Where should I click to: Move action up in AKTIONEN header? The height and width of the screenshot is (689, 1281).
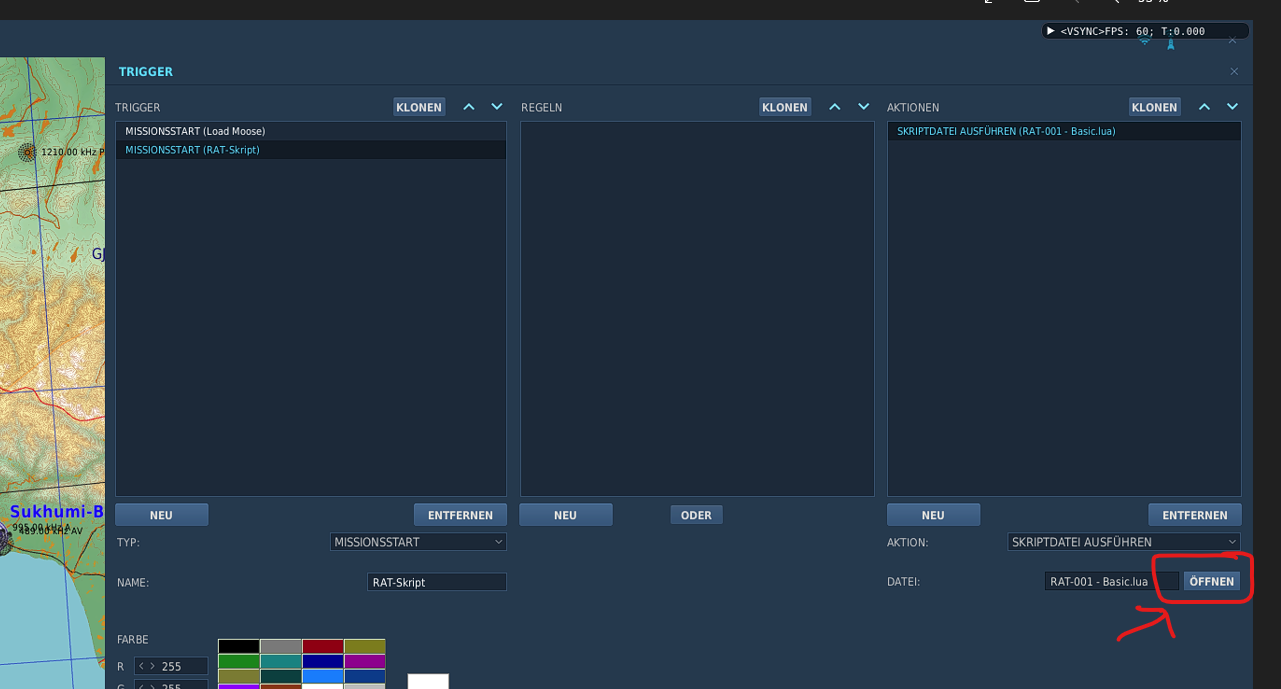coord(1204,107)
